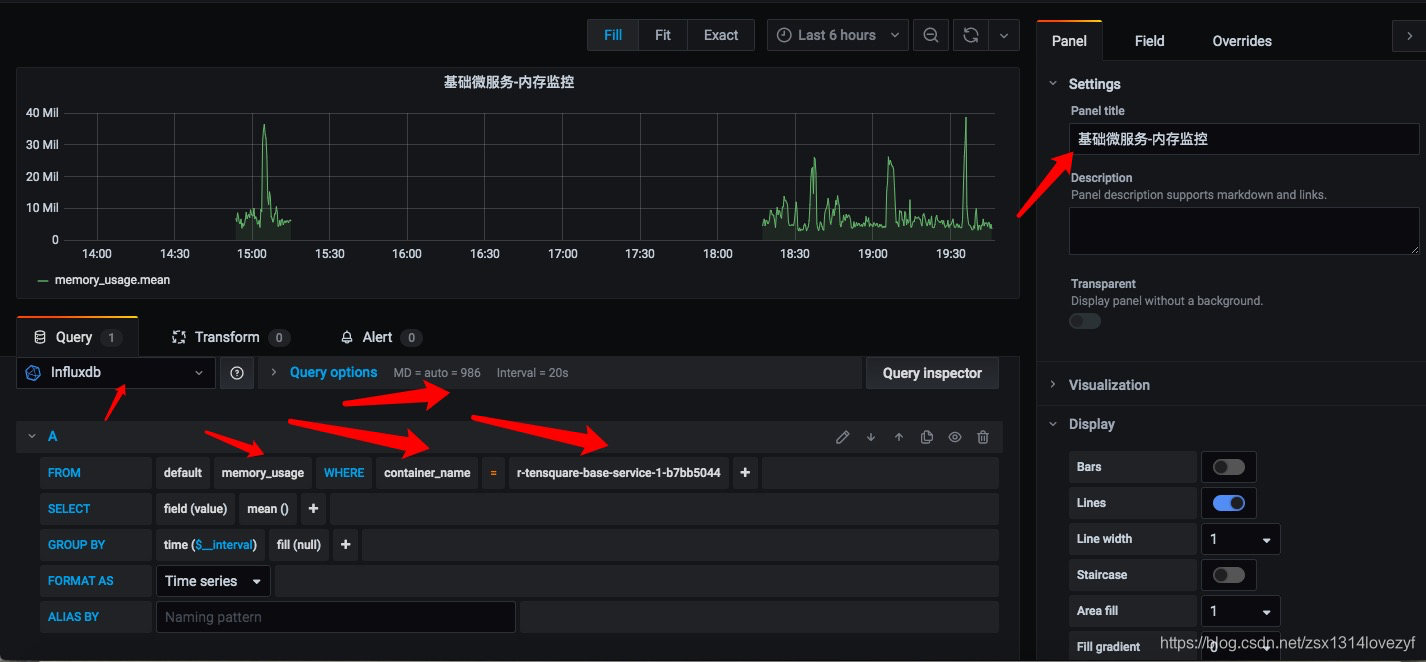Click the Naming pattern alias field
Viewport: 1426px width, 662px height.
336,617
